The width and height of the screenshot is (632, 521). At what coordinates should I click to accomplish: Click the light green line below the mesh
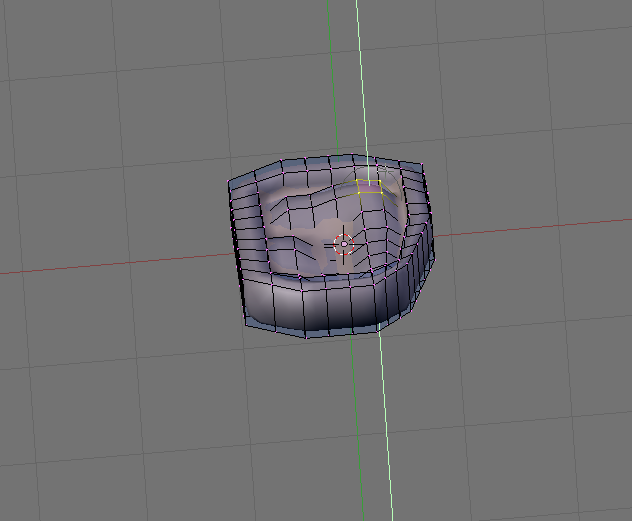click(x=386, y=423)
